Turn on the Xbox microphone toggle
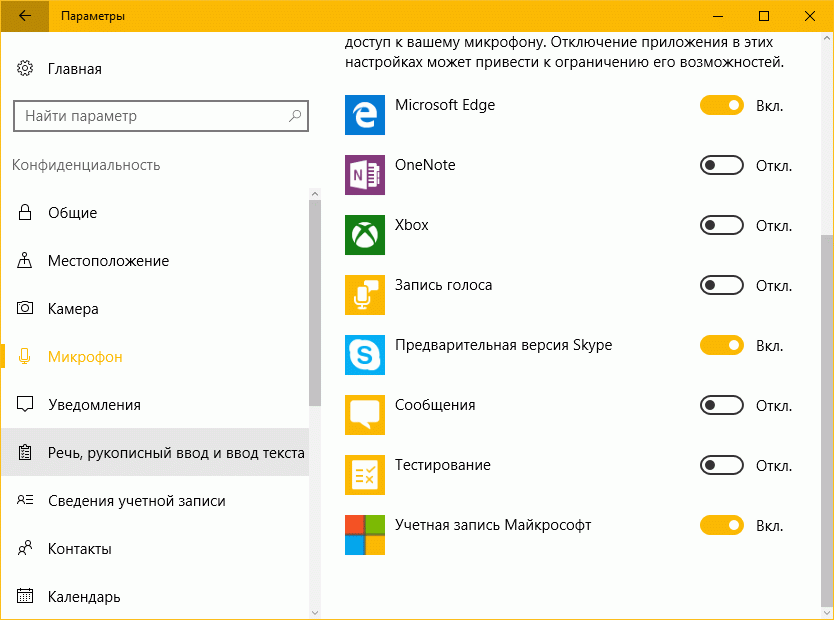 click(x=722, y=225)
